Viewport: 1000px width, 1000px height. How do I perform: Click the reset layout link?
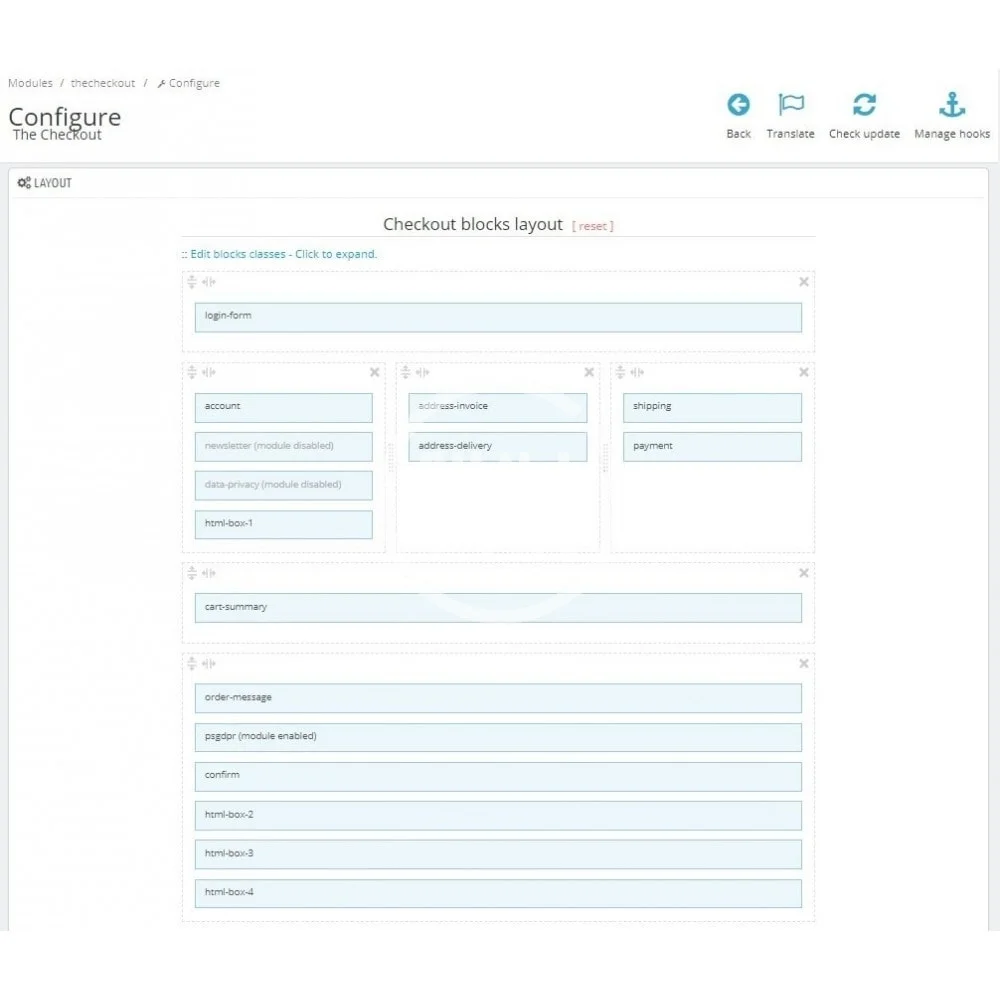point(592,226)
